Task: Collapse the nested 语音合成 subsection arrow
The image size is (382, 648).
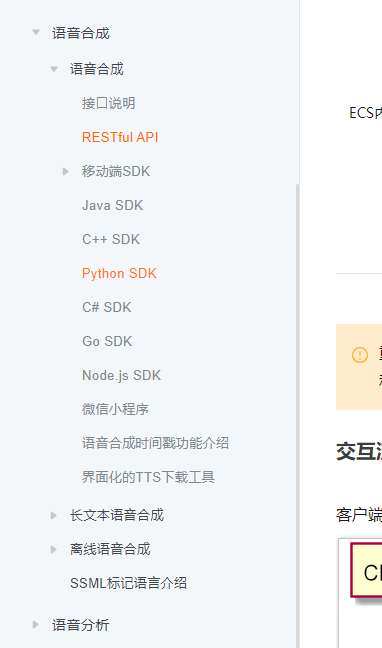Action: pos(54,69)
